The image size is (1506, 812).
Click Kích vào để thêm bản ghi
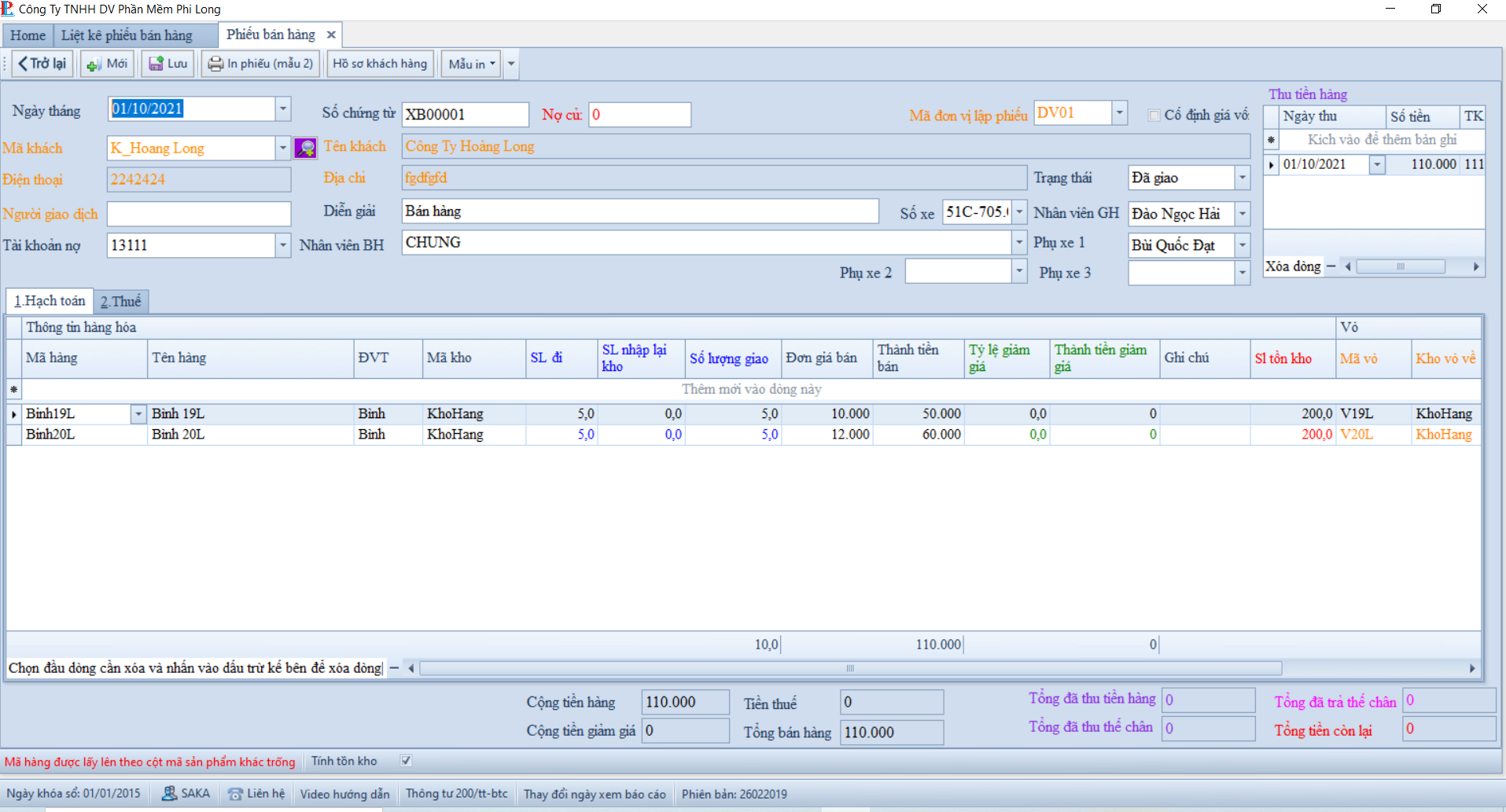click(1382, 139)
